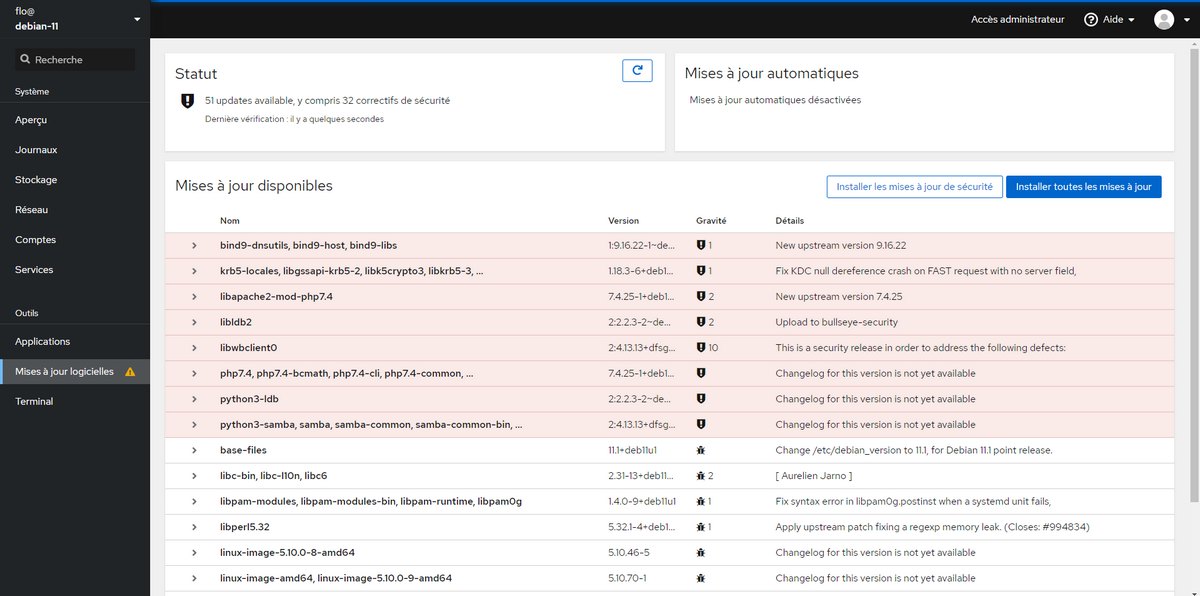Click the bug icon in base-files row
The image size is (1200, 596).
701,450
